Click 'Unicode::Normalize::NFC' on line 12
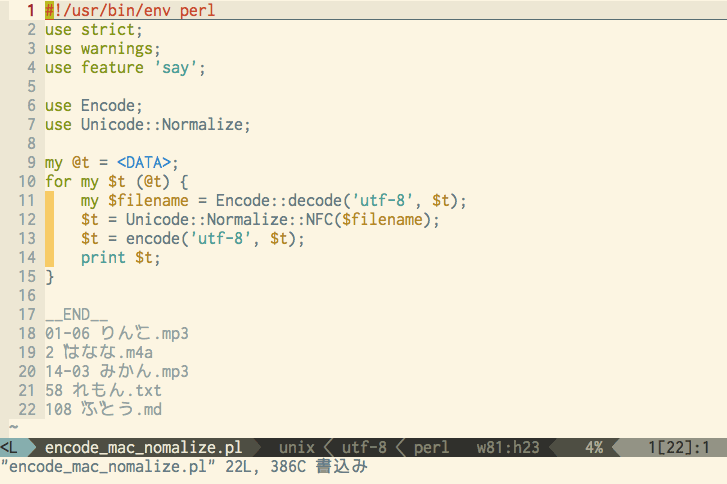Viewport: 727px width, 484px height. click(230, 220)
